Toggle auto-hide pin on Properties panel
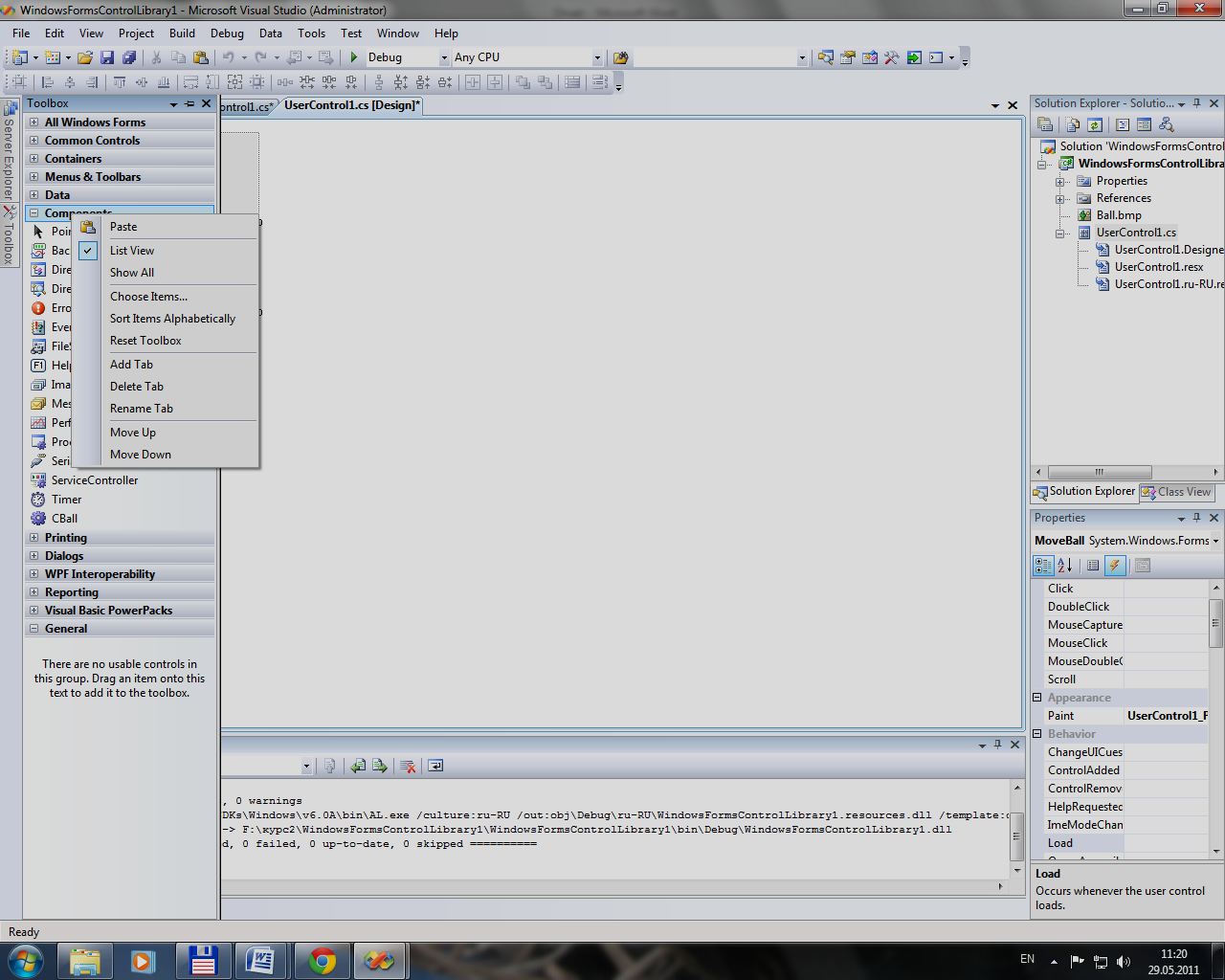This screenshot has width=1225, height=980. click(1196, 518)
